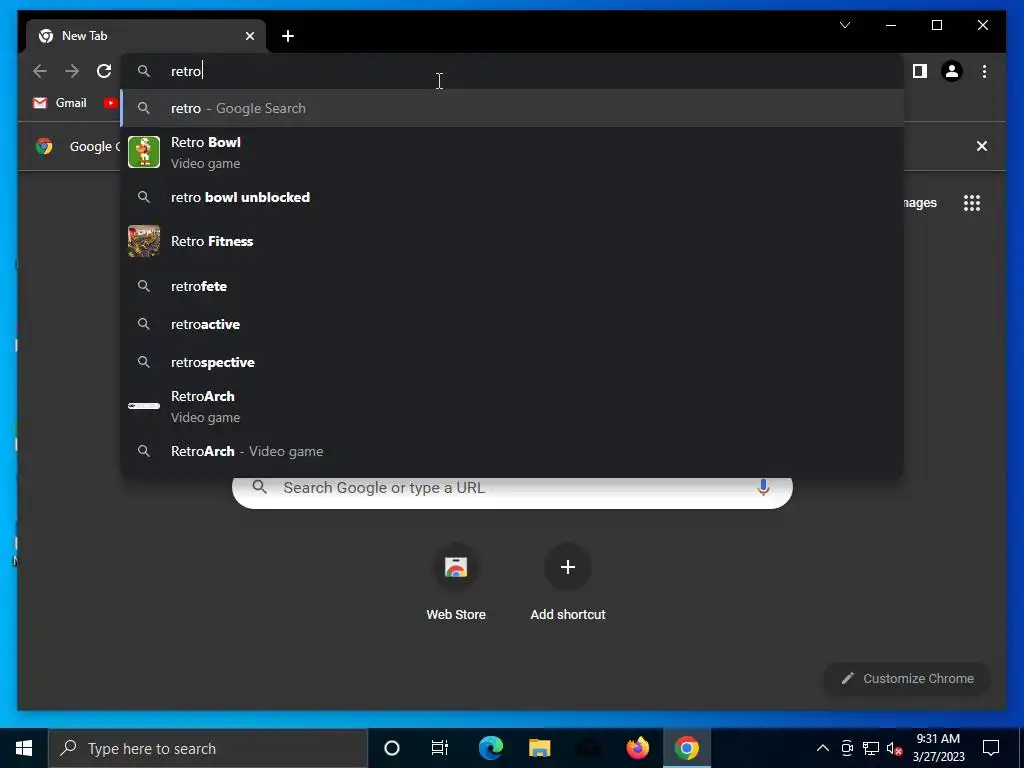The height and width of the screenshot is (768, 1024).
Task: Click the Chrome taskbar icon
Action: coord(687,748)
